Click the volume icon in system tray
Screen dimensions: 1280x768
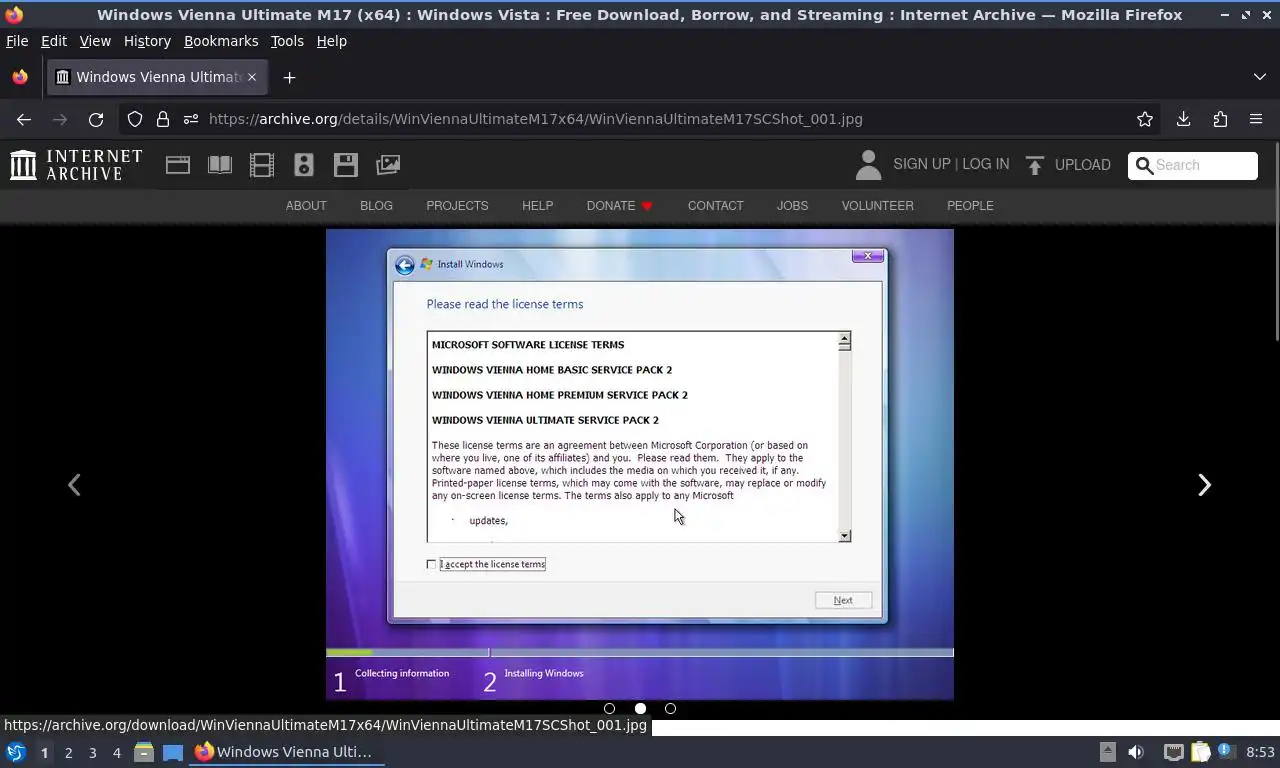click(x=1135, y=752)
